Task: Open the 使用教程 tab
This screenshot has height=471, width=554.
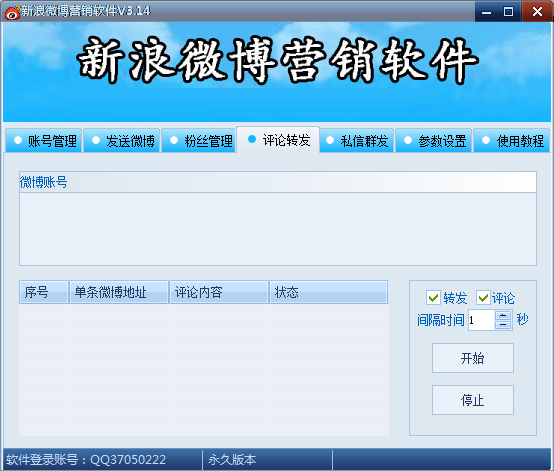Action: pyautogui.click(x=512, y=141)
